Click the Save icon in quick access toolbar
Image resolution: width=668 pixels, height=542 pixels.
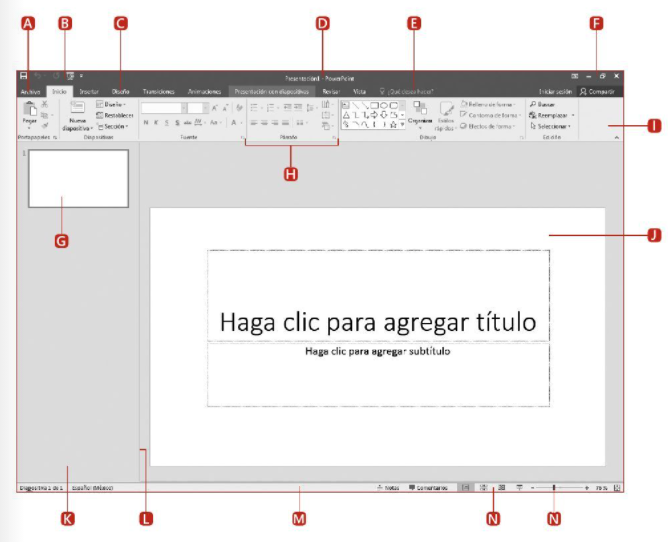(x=22, y=76)
